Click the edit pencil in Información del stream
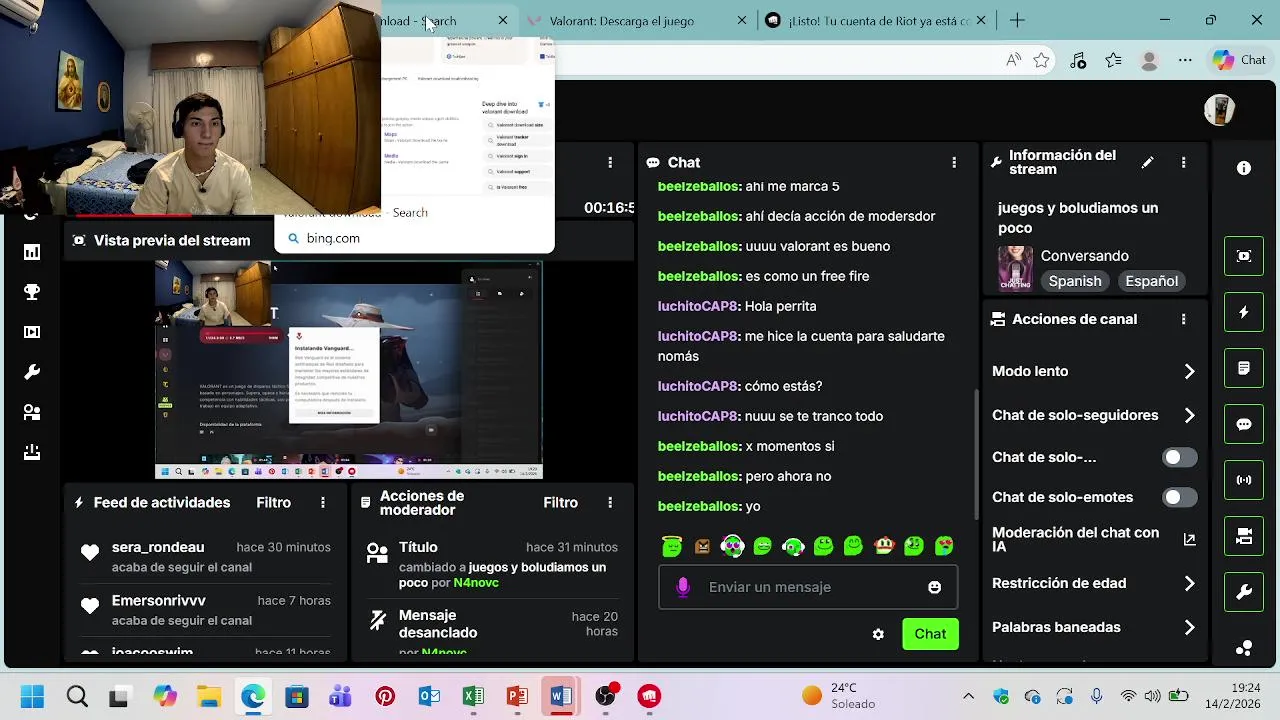 click(1148, 162)
